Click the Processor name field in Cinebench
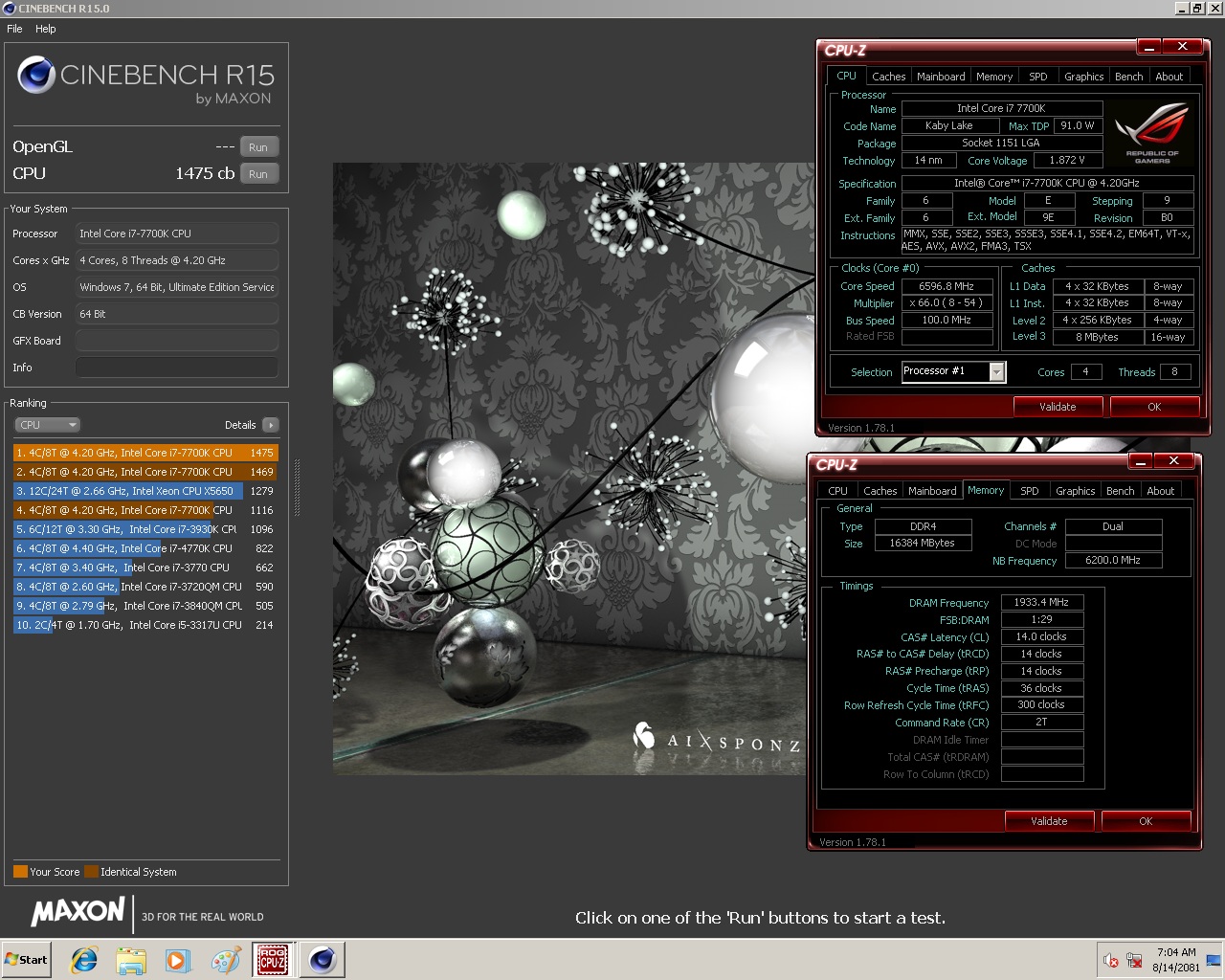This screenshot has height=980, width=1225. (x=177, y=234)
